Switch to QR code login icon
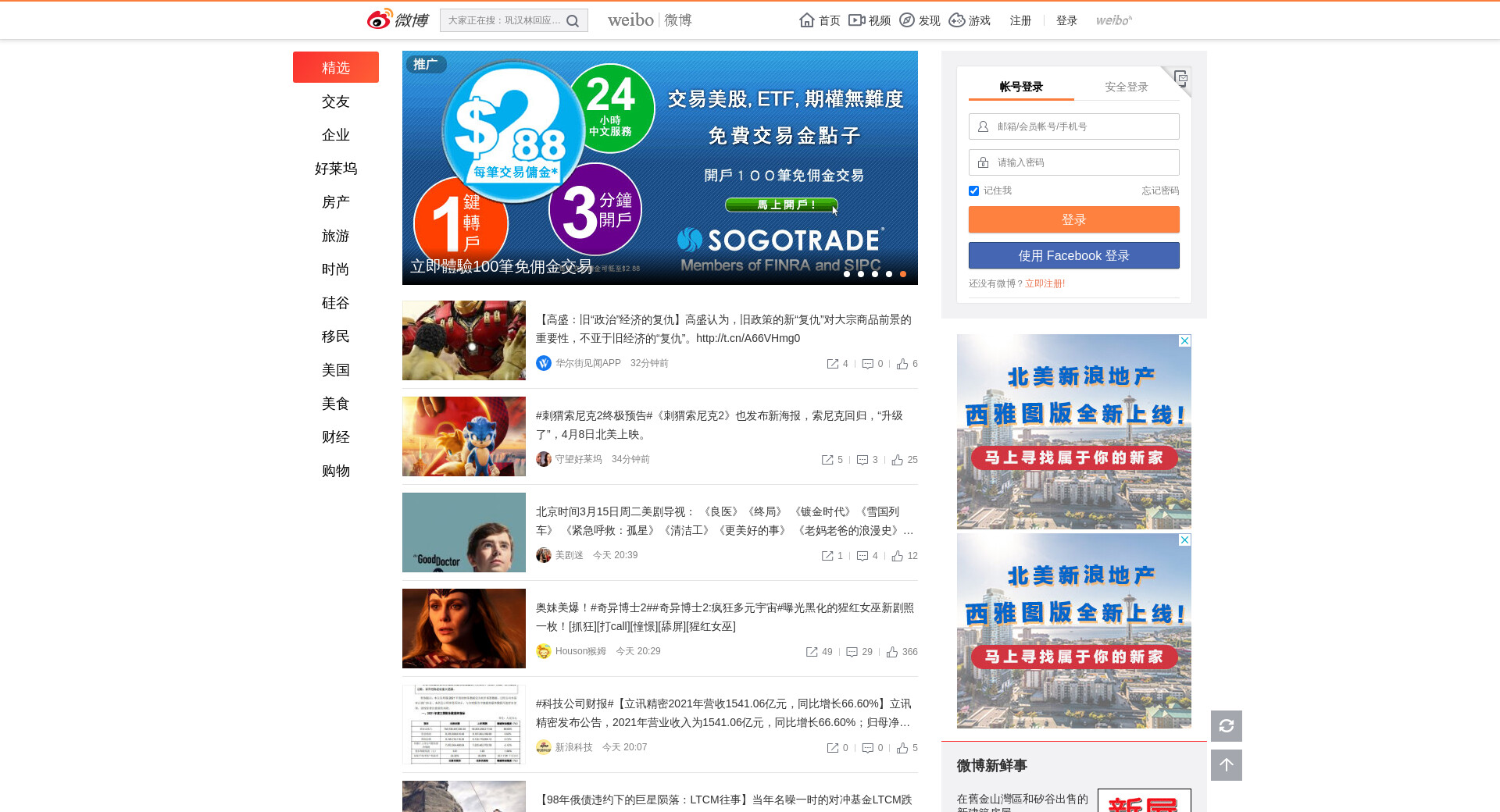 pos(1180,78)
